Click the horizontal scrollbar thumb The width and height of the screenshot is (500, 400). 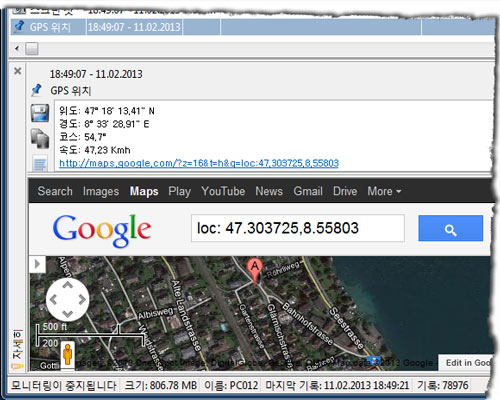pyautogui.click(x=32, y=49)
